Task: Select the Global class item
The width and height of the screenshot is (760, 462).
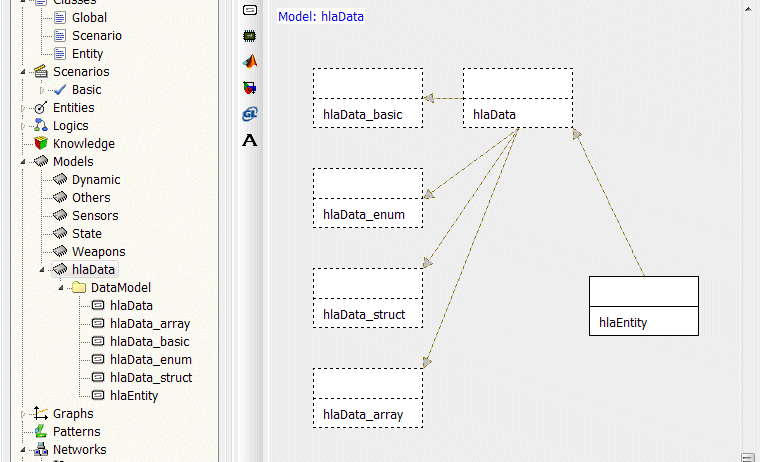Action: [x=88, y=18]
